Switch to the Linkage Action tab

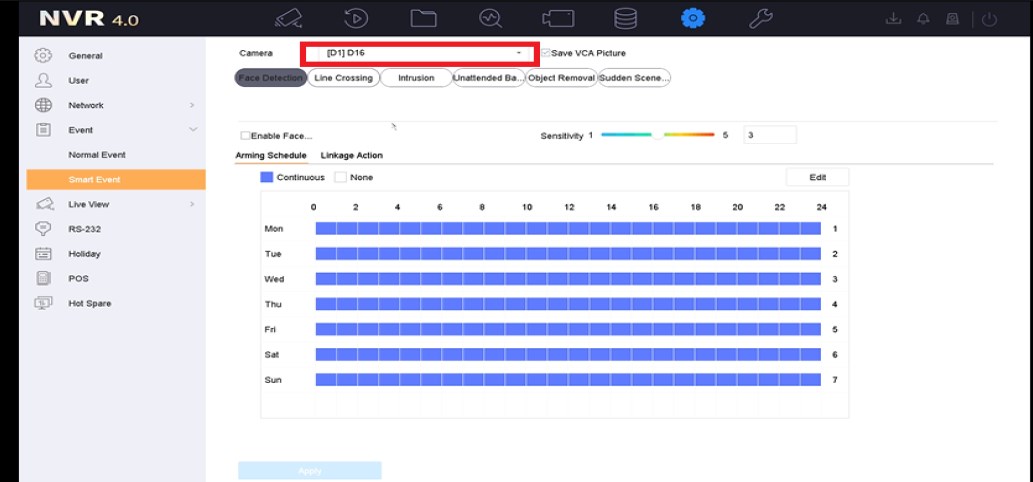click(351, 156)
